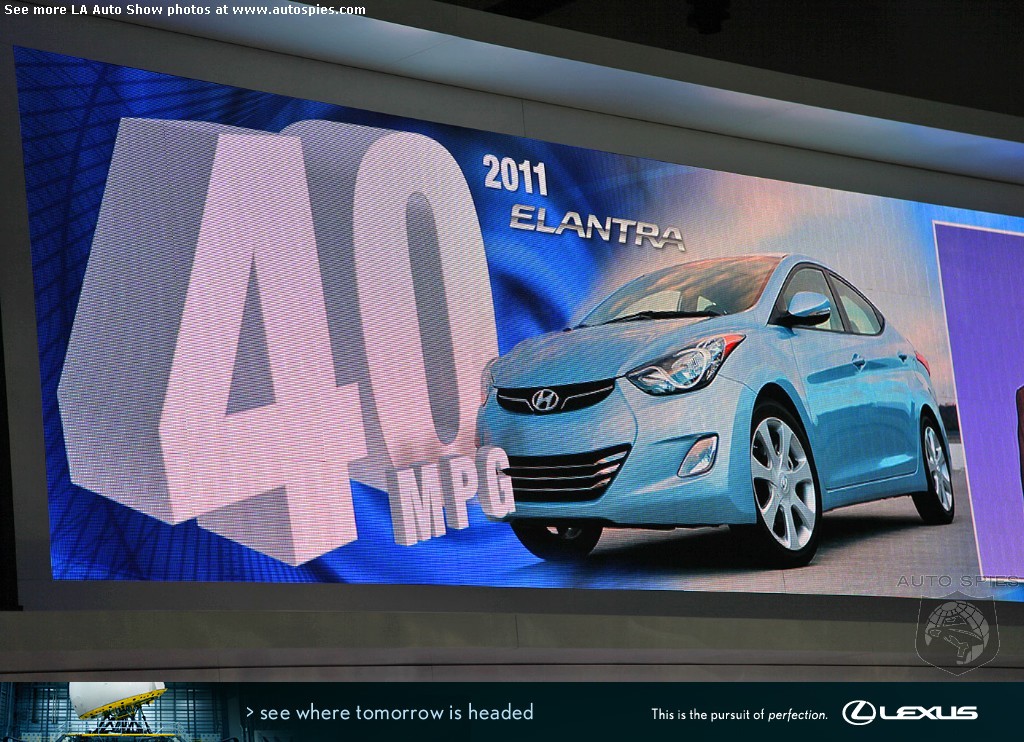Click the Elantra's front headlight
The width and height of the screenshot is (1024, 742).
point(684,366)
